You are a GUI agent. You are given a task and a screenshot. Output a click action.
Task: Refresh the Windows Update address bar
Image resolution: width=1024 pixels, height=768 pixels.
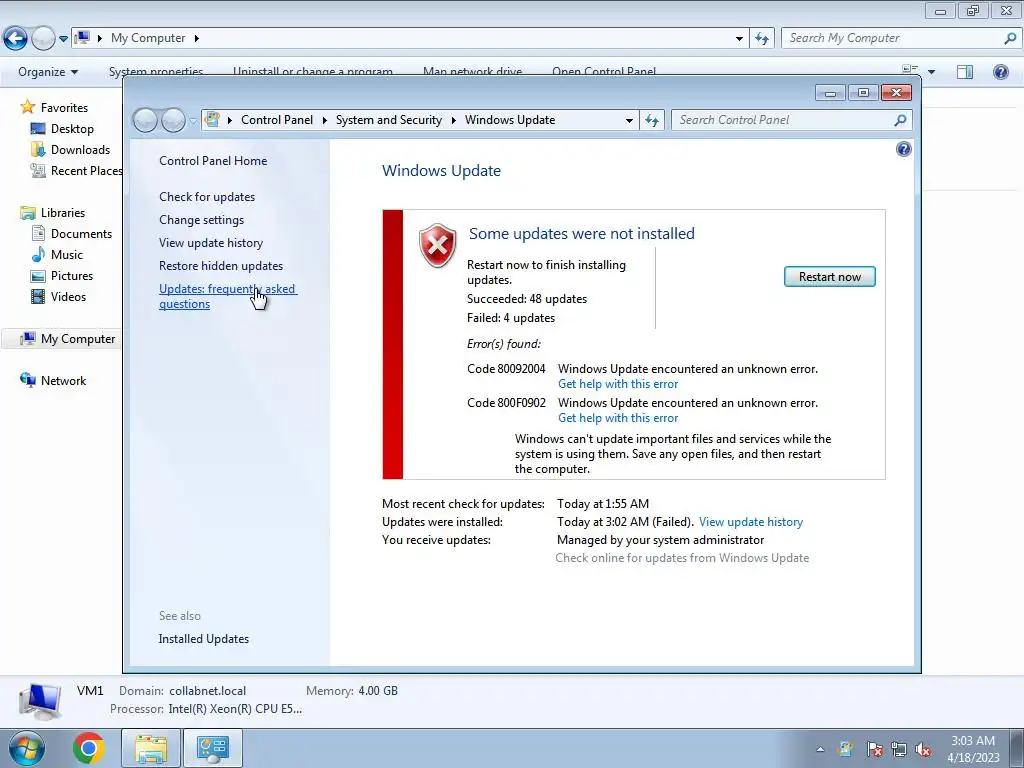click(x=652, y=120)
